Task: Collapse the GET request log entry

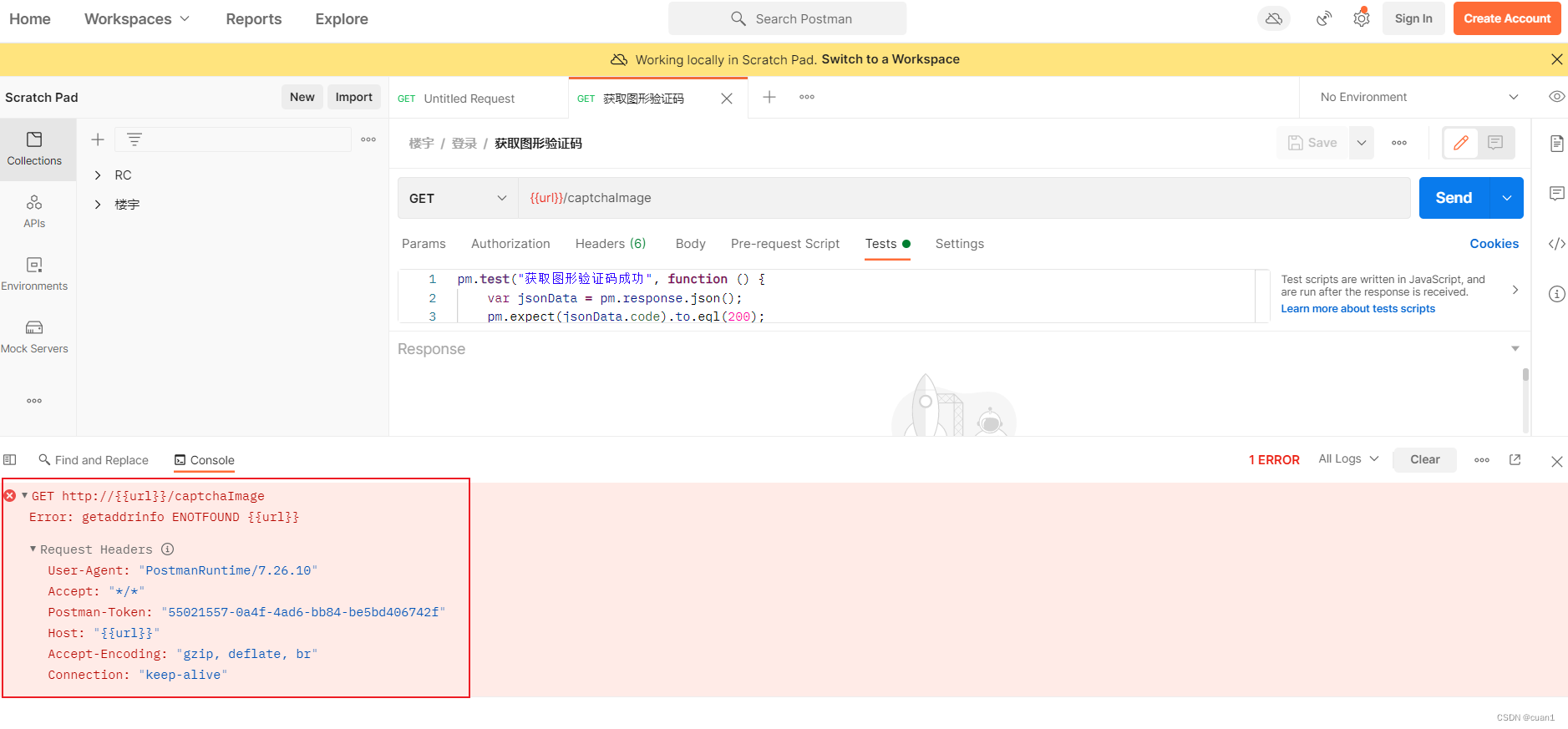Action: pyautogui.click(x=24, y=495)
